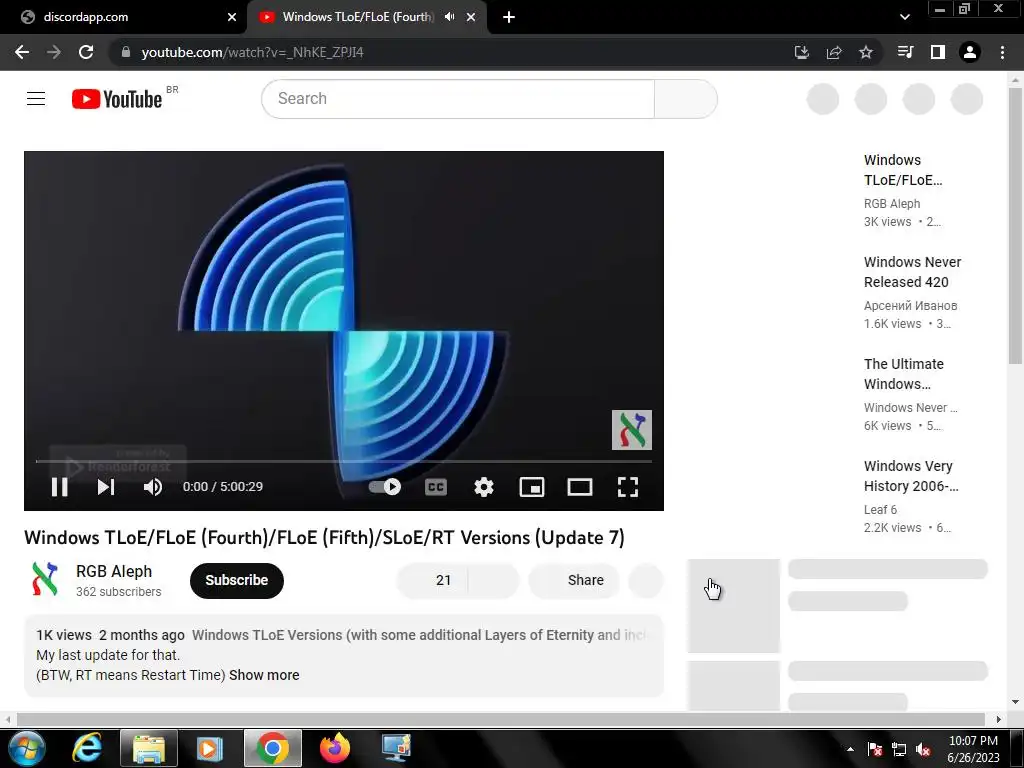Image resolution: width=1024 pixels, height=768 pixels.
Task: Show hidden tray icons arrow
Action: [x=850, y=749]
